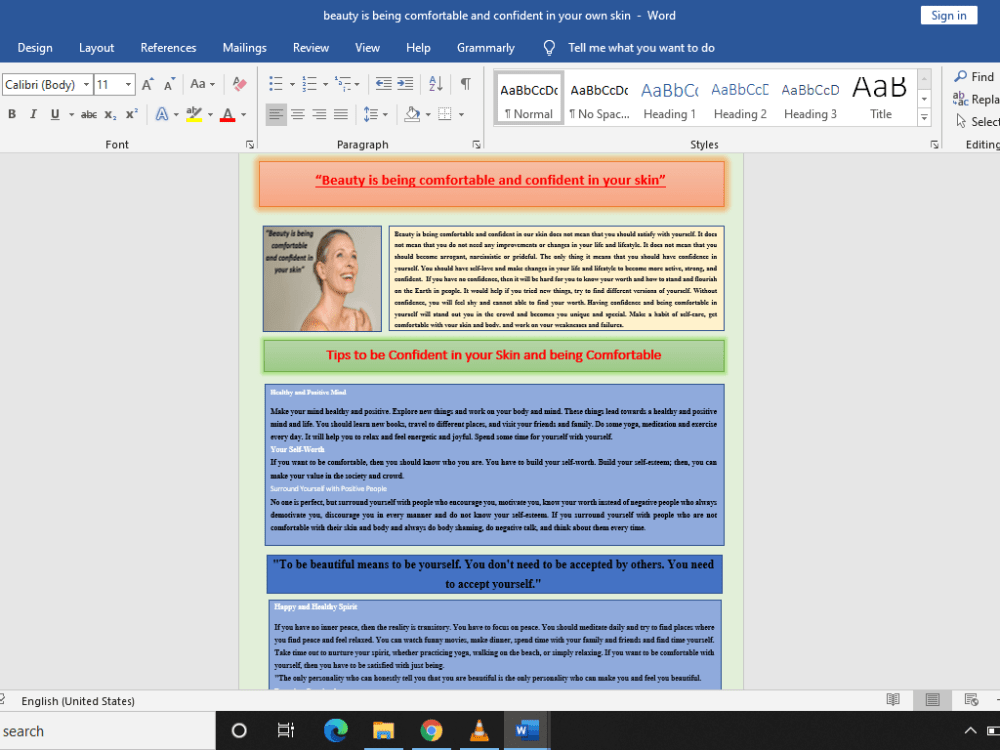Image resolution: width=1000 pixels, height=750 pixels.
Task: Click Sign in button
Action: click(948, 15)
